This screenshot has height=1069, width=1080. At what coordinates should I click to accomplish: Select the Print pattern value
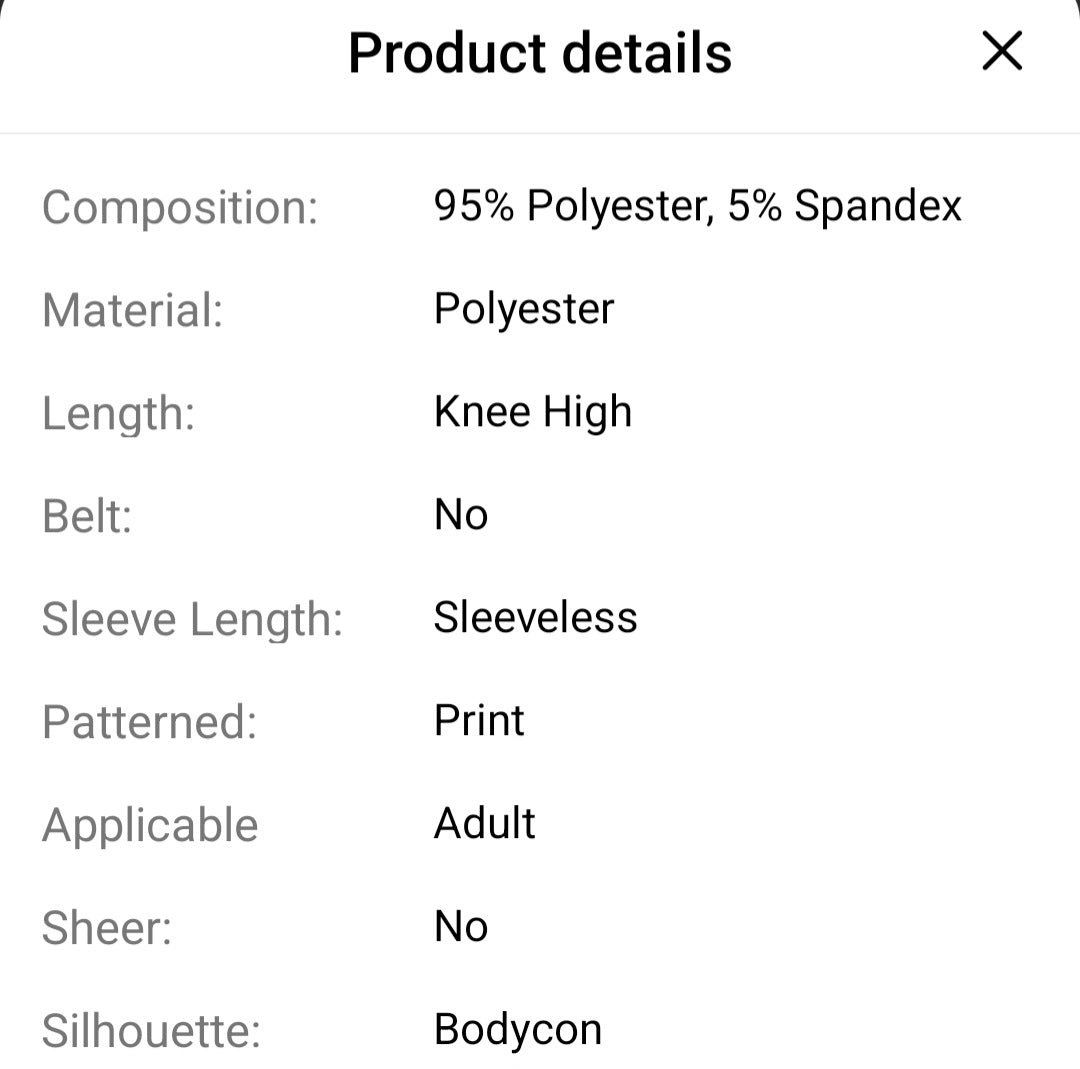(479, 721)
